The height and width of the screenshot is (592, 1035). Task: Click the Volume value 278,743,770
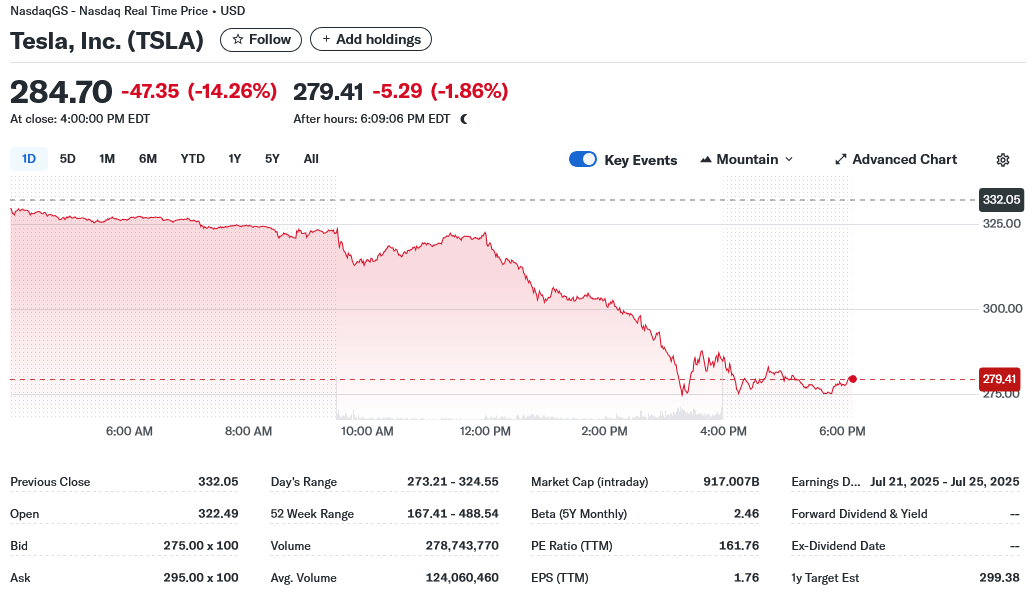(x=462, y=546)
